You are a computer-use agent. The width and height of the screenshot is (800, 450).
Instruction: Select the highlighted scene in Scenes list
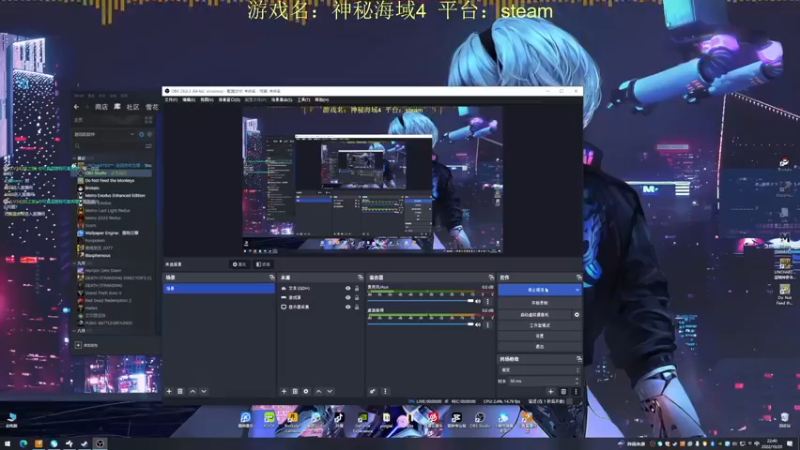pyautogui.click(x=219, y=289)
